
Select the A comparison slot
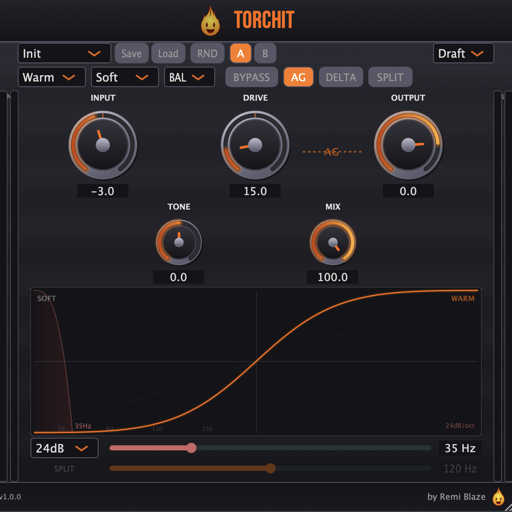pos(240,53)
